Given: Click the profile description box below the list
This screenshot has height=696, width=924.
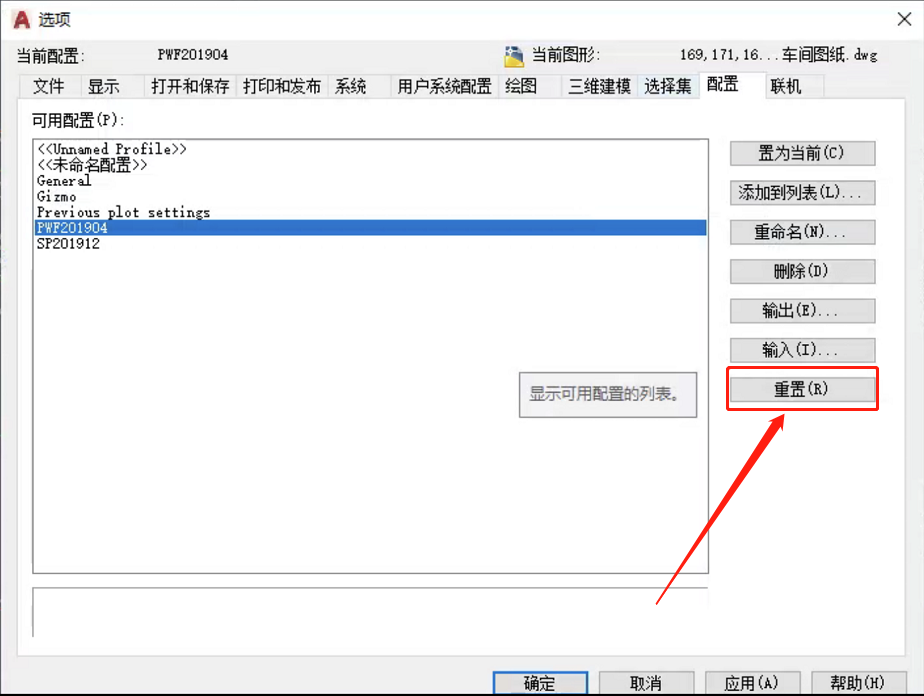Looking at the screenshot, I should (x=371, y=612).
